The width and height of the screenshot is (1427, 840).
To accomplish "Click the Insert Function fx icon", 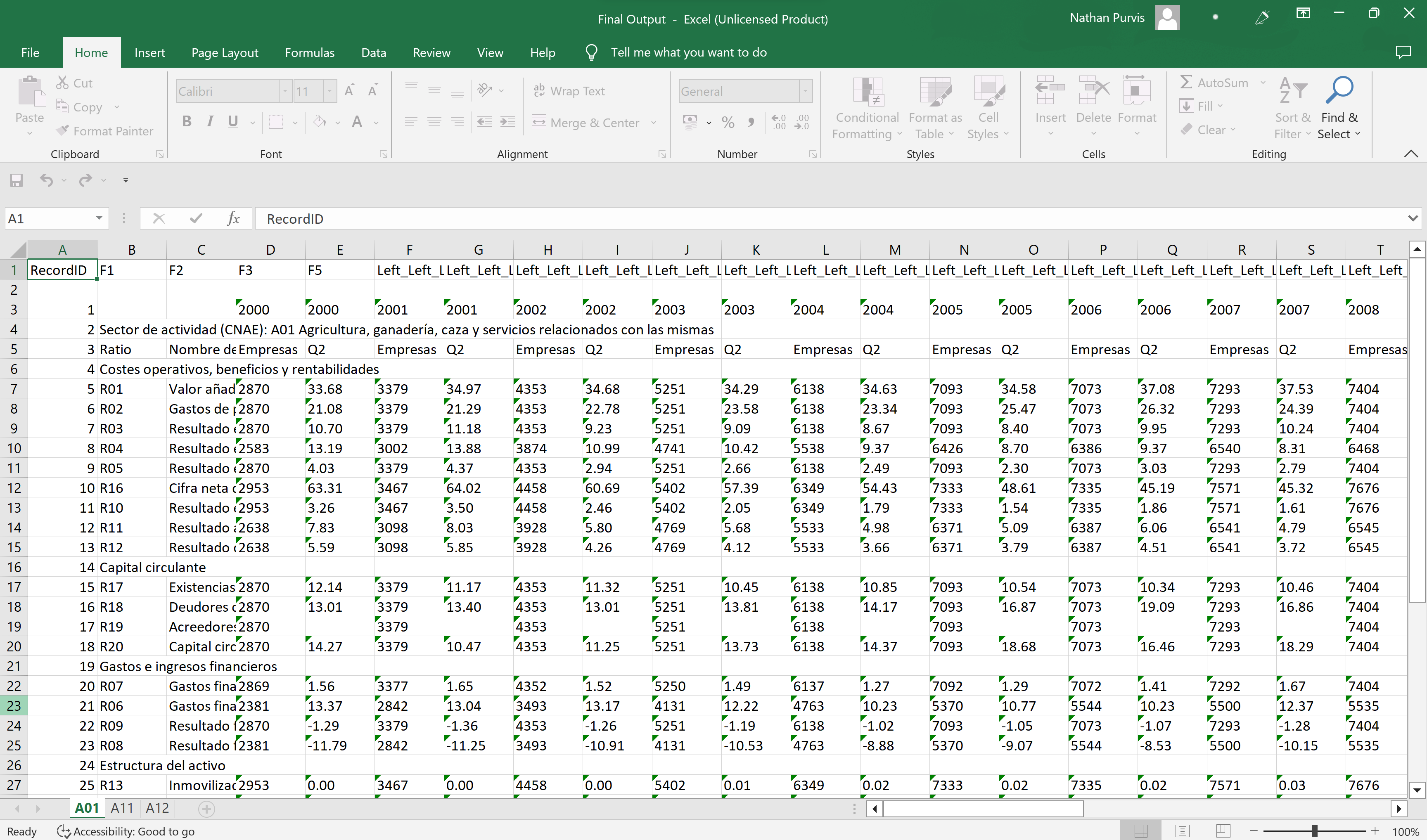I will (x=233, y=218).
